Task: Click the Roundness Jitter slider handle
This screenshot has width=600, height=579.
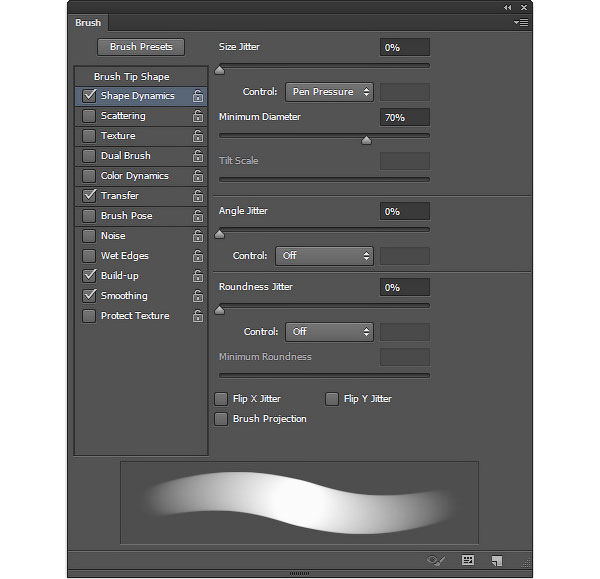Action: pyautogui.click(x=220, y=310)
